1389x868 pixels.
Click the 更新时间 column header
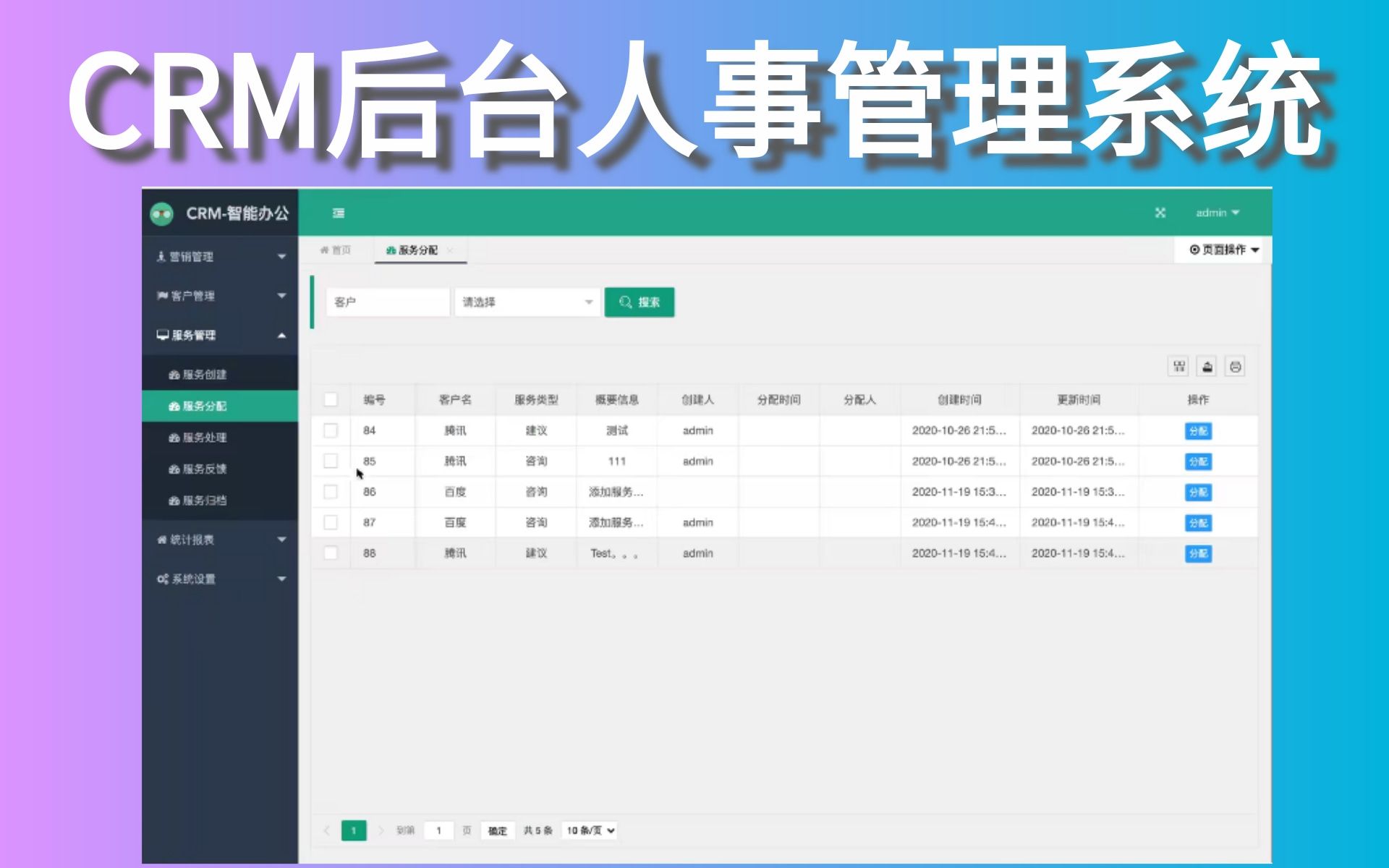1078,399
